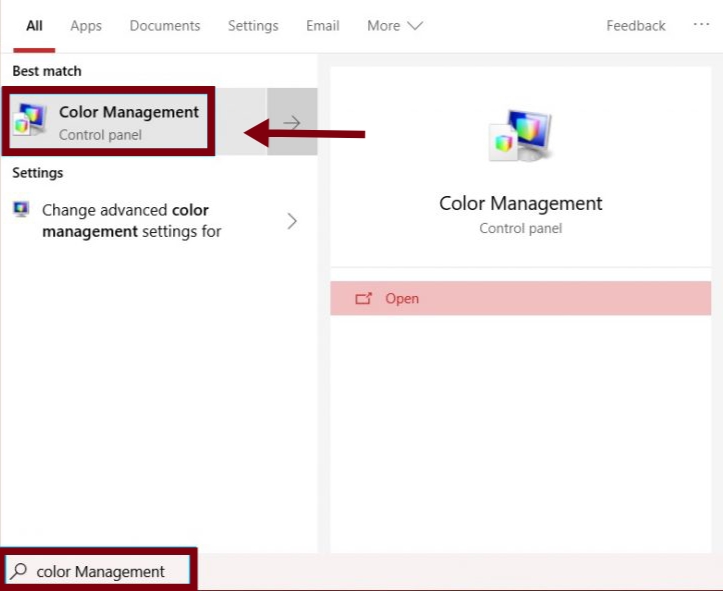Screen dimensions: 723x591
Task: Switch to the Apps tab
Action: pyautogui.click(x=86, y=26)
